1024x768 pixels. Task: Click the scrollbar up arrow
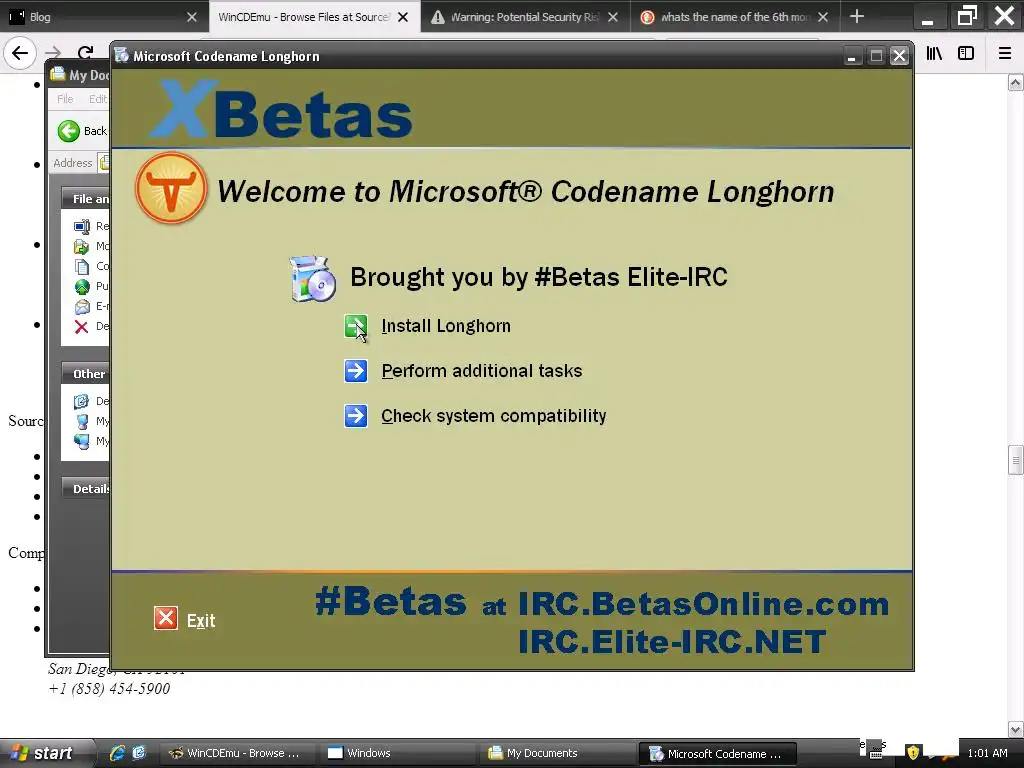[1016, 82]
